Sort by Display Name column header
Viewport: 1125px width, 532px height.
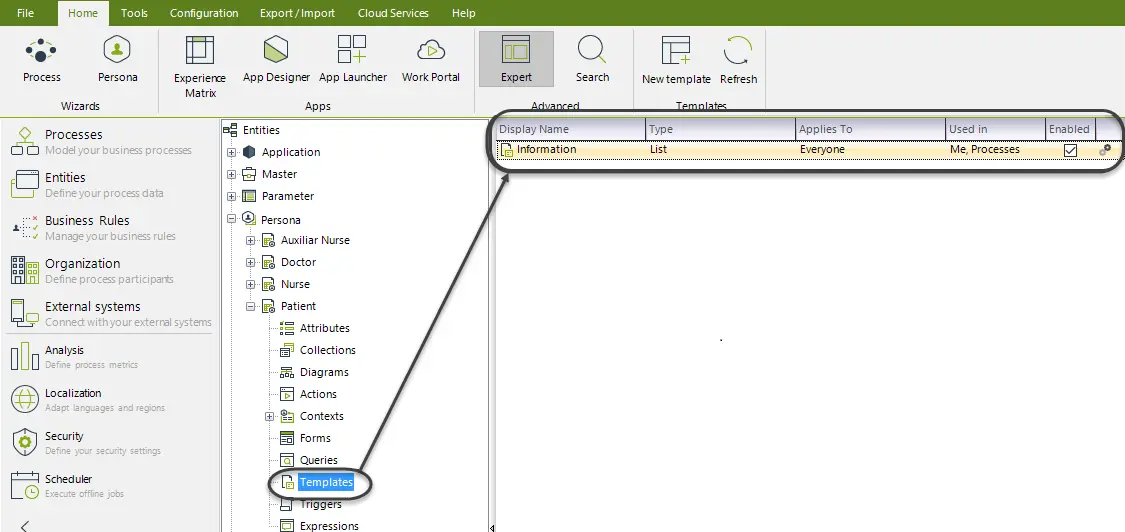570,129
